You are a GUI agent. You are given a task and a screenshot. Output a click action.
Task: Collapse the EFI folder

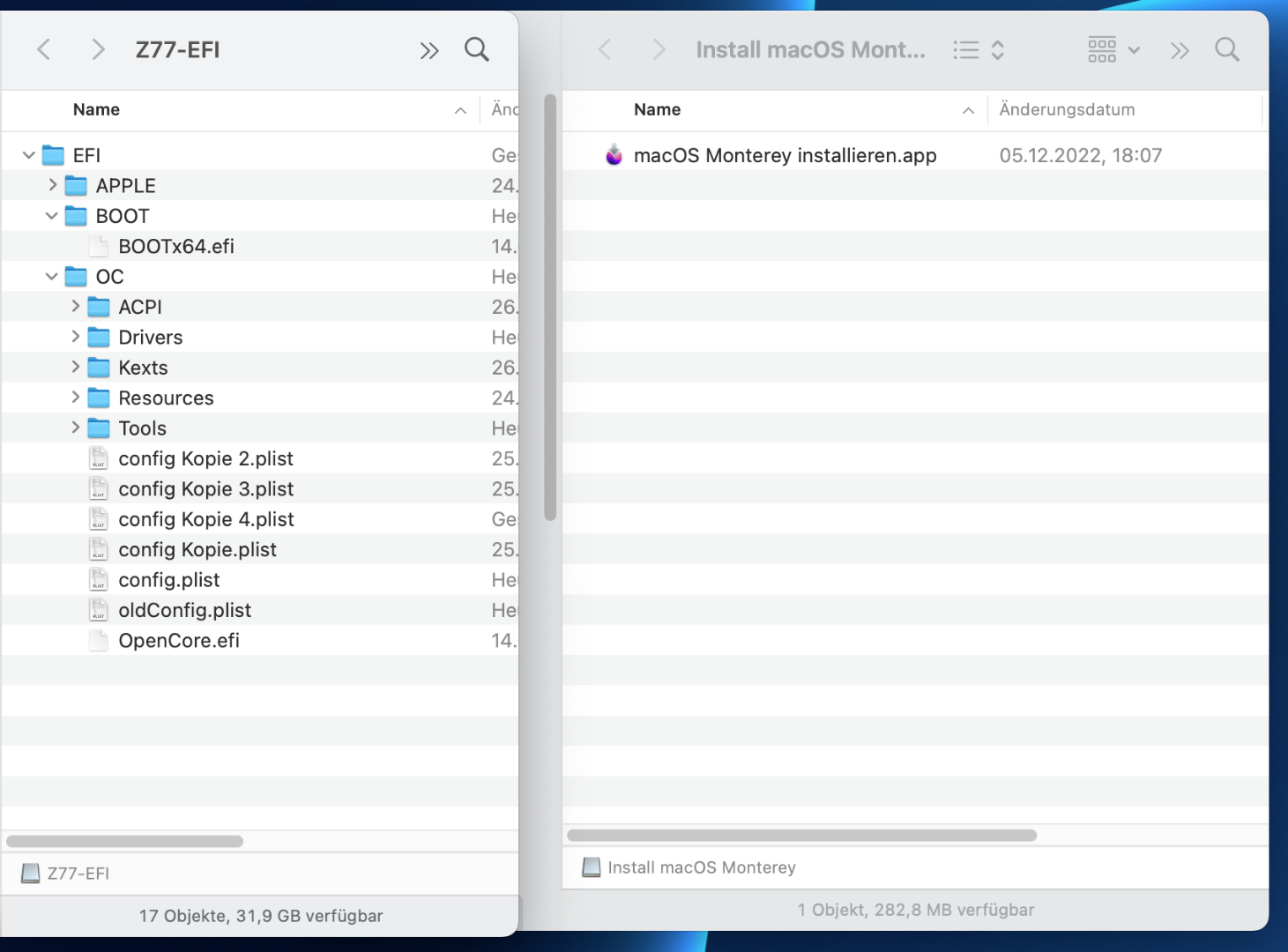coord(29,155)
